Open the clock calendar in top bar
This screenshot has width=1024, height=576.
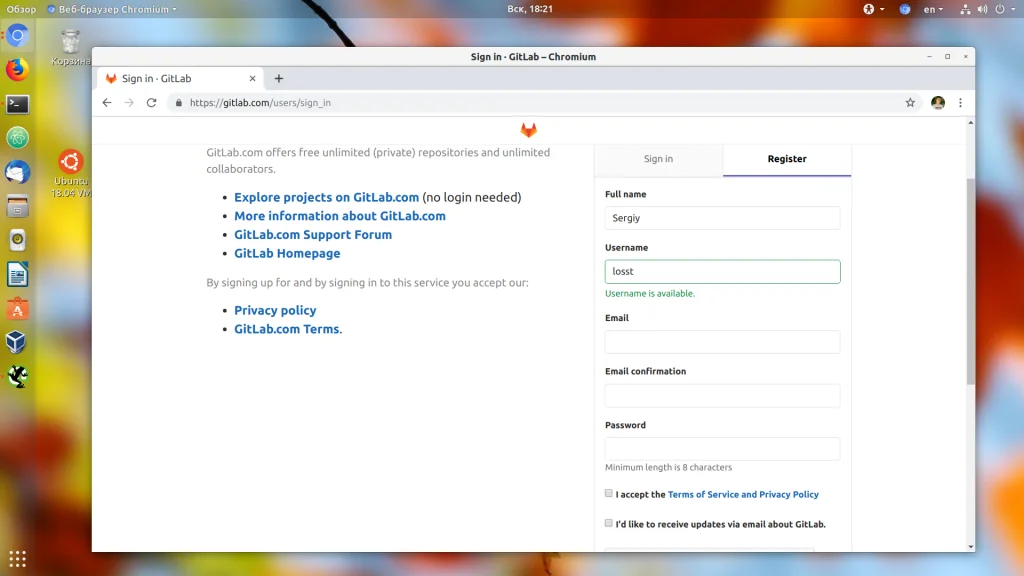pos(530,9)
